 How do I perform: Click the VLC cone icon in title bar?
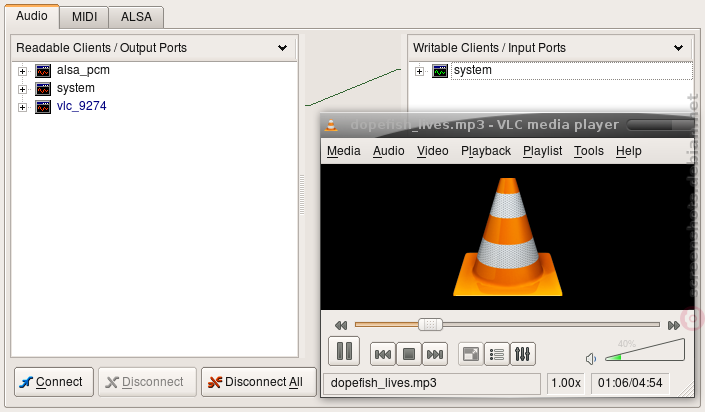tap(331, 125)
